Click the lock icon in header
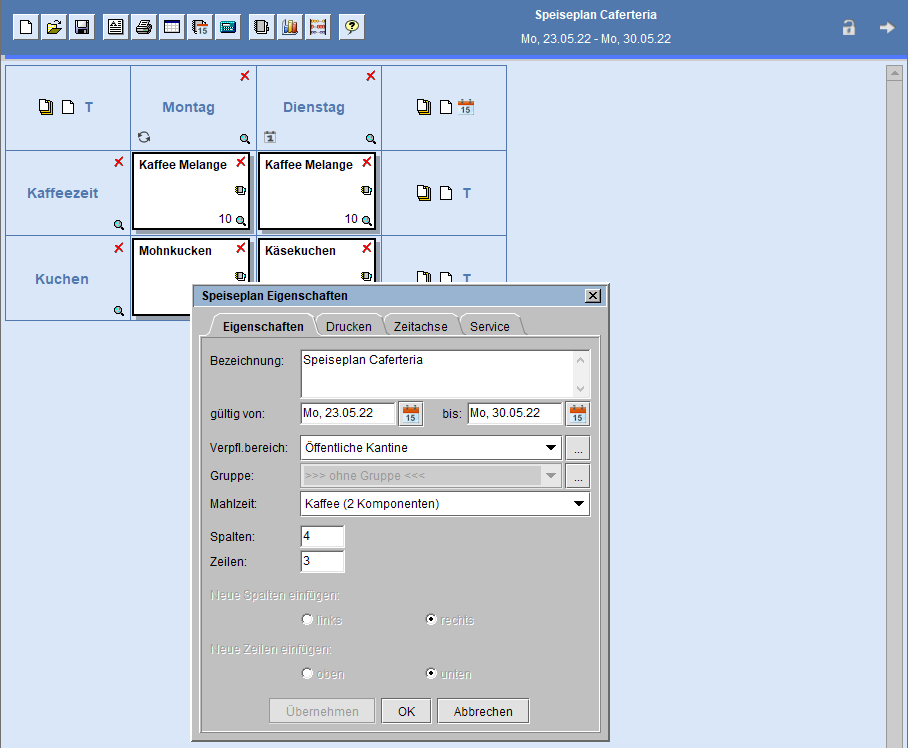The height and width of the screenshot is (748, 908). (x=849, y=28)
